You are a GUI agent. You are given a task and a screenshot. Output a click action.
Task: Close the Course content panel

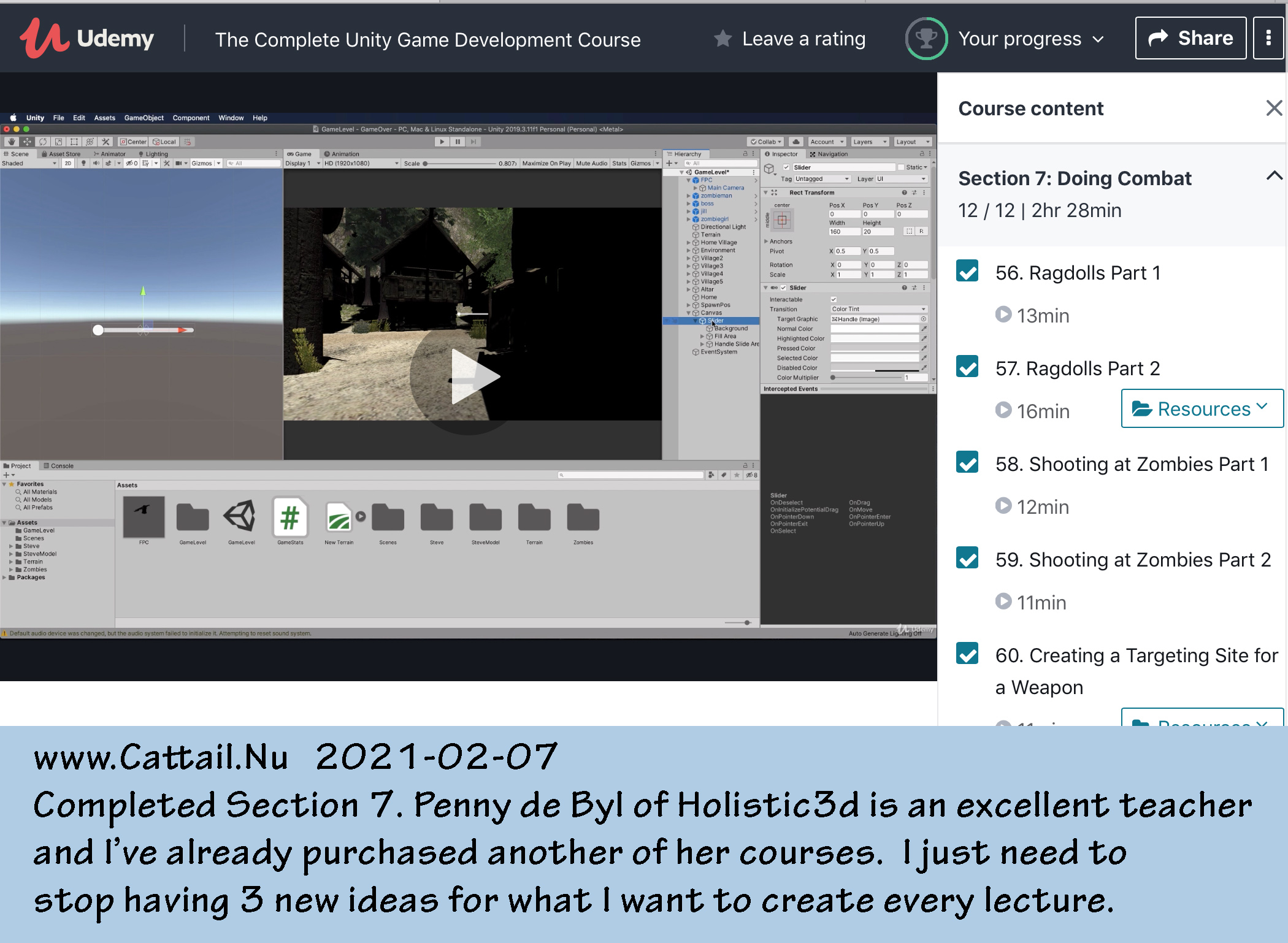tap(1274, 108)
